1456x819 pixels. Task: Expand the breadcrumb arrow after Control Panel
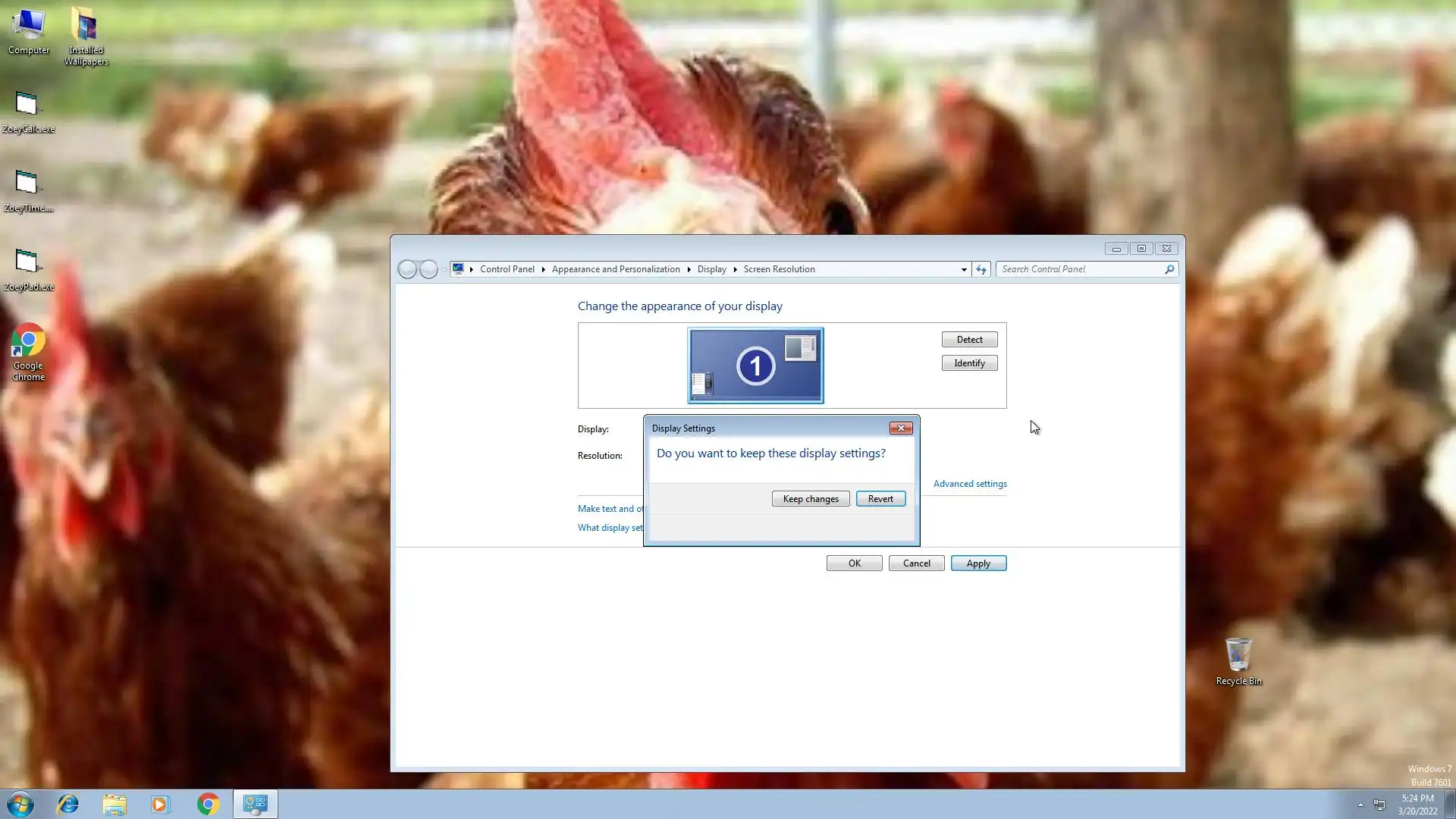543,269
